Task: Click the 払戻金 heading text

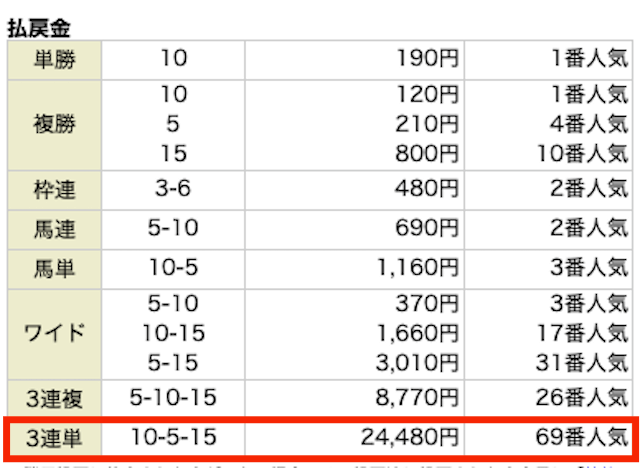Action: pyautogui.click(x=39, y=28)
